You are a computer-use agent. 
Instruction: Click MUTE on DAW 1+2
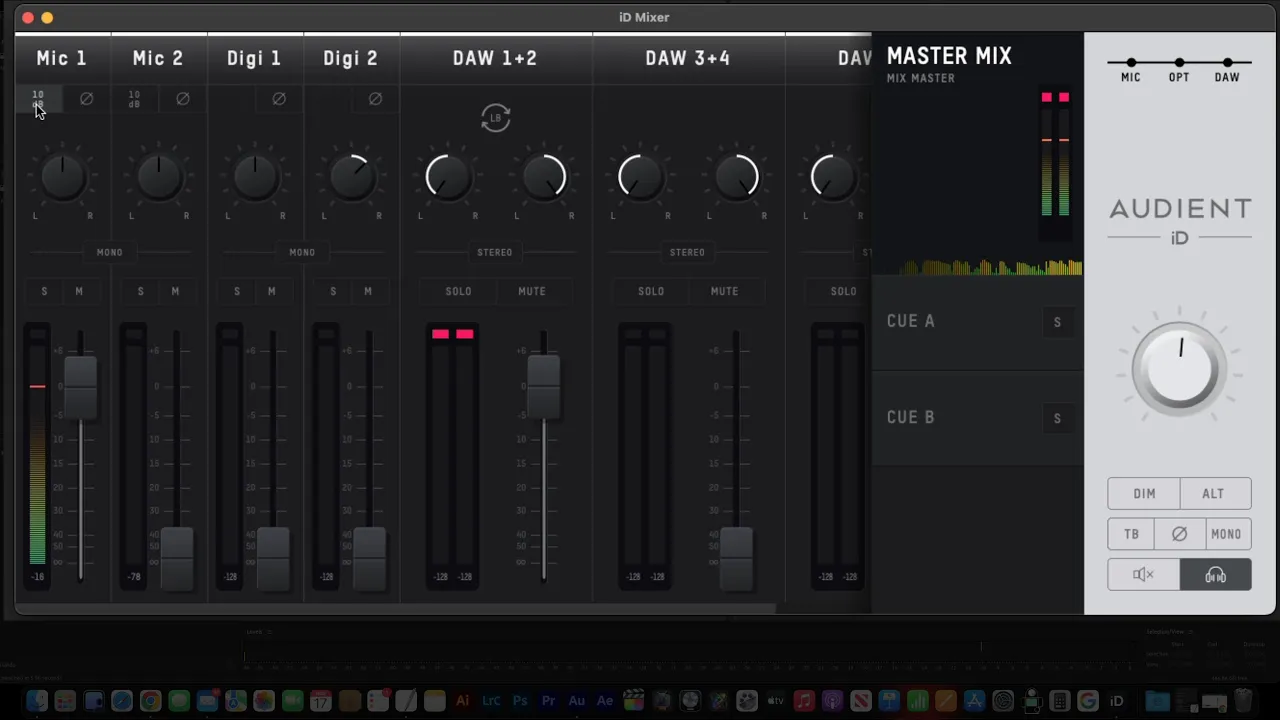tap(532, 291)
